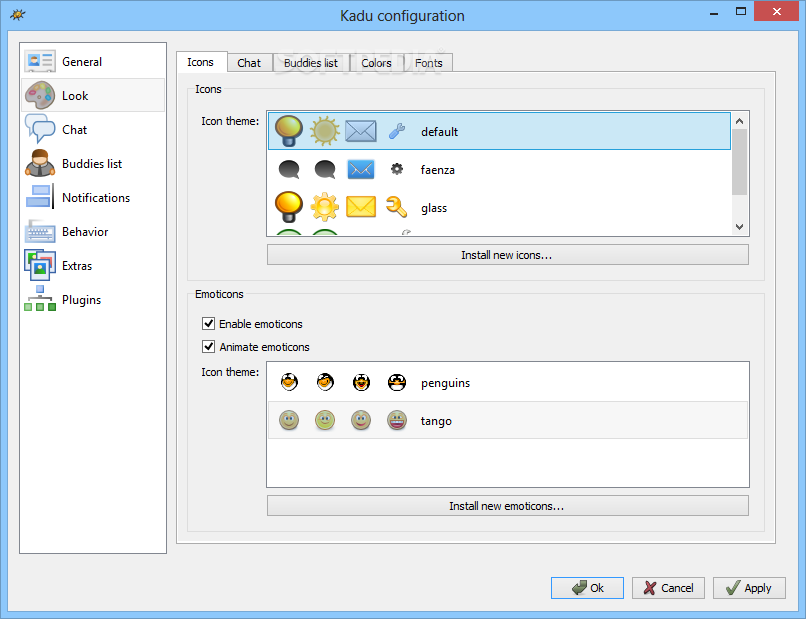Minimize the Kadu configuration window
This screenshot has width=806, height=619.
[x=714, y=13]
